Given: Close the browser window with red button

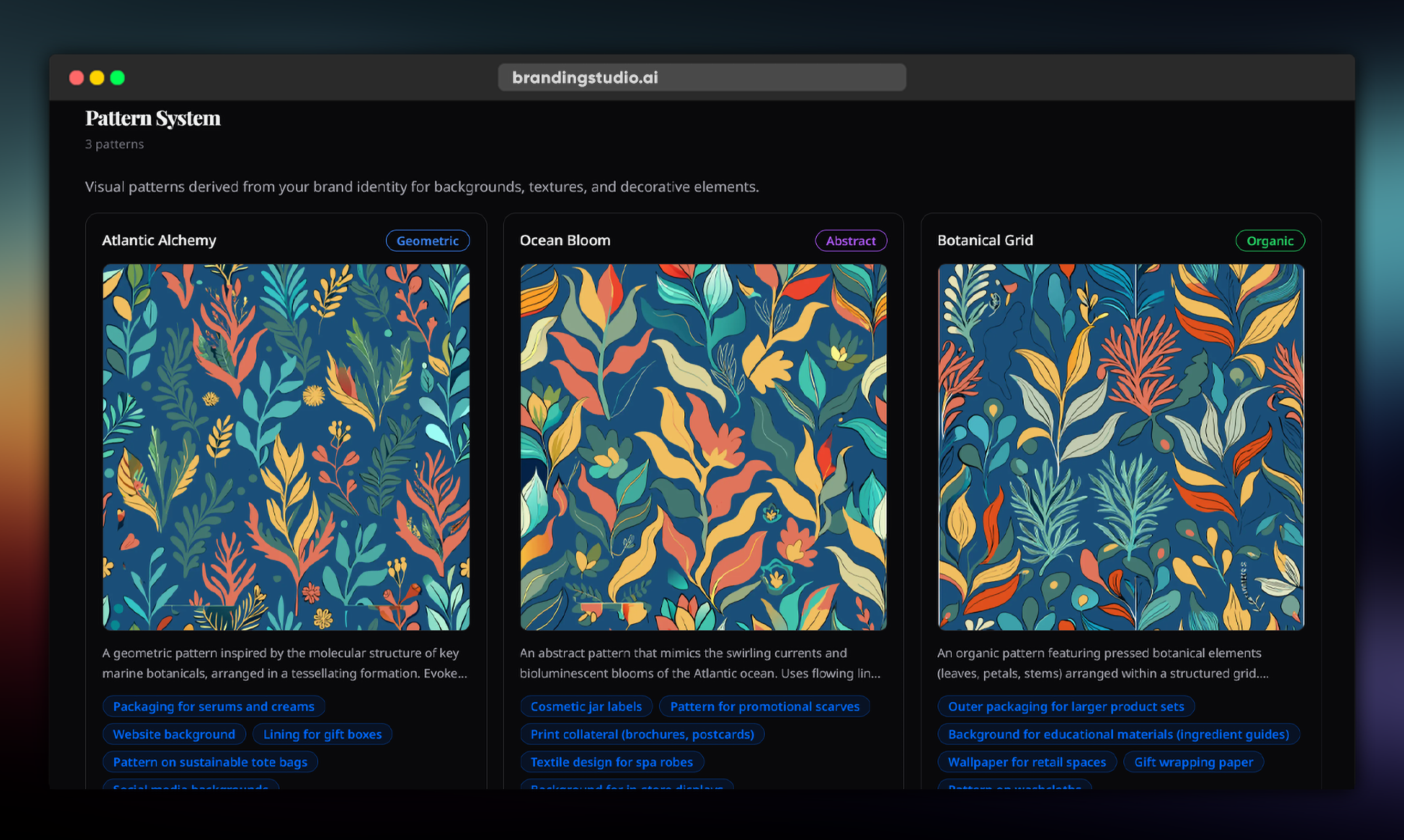Looking at the screenshot, I should (76, 78).
